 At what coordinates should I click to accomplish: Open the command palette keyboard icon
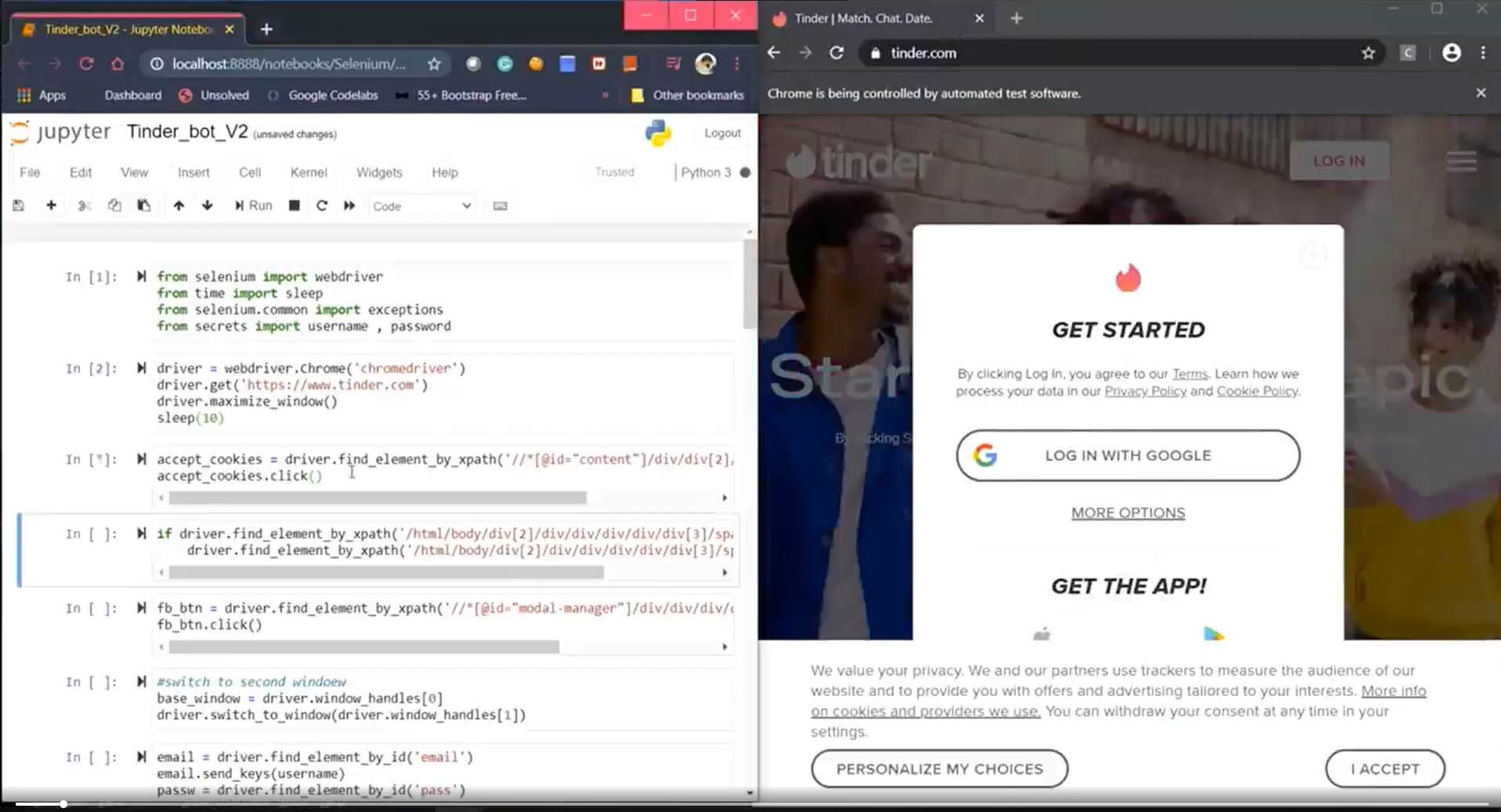[500, 206]
